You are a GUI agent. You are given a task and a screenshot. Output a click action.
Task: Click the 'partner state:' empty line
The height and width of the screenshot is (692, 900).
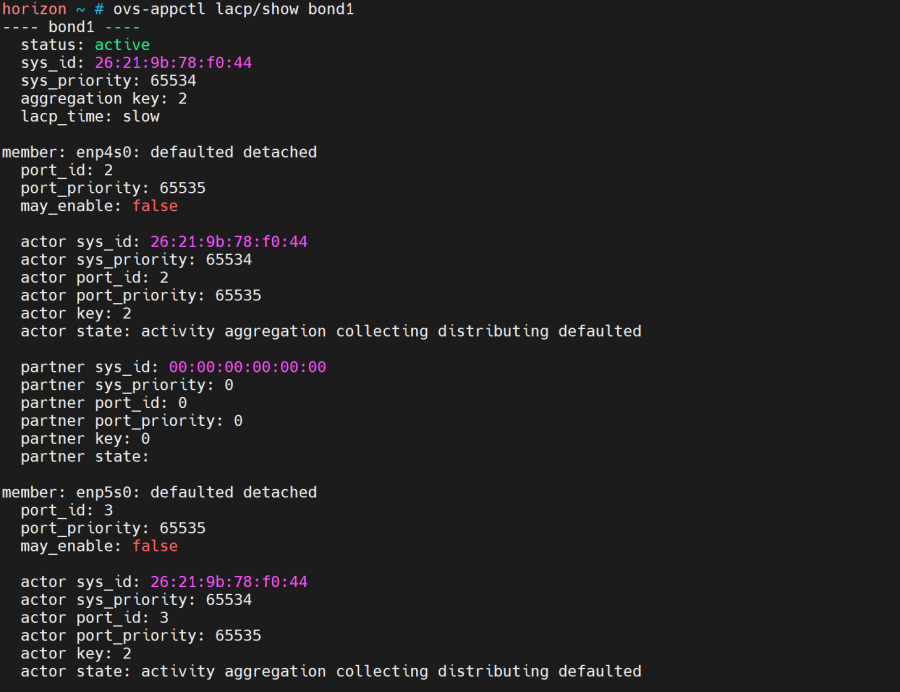(85, 457)
